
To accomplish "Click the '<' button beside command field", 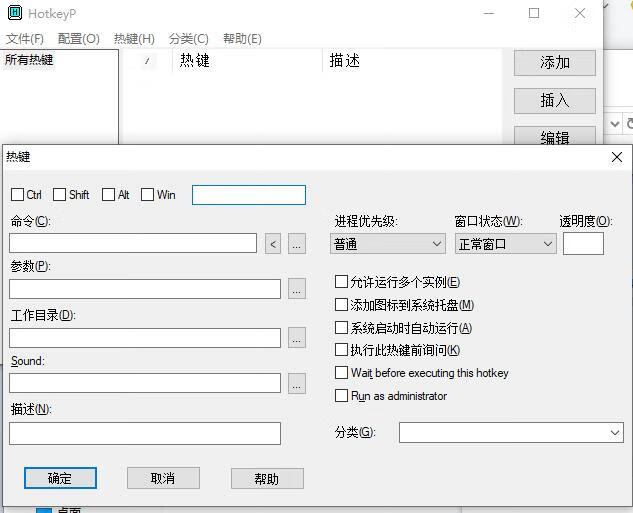I will [273, 244].
